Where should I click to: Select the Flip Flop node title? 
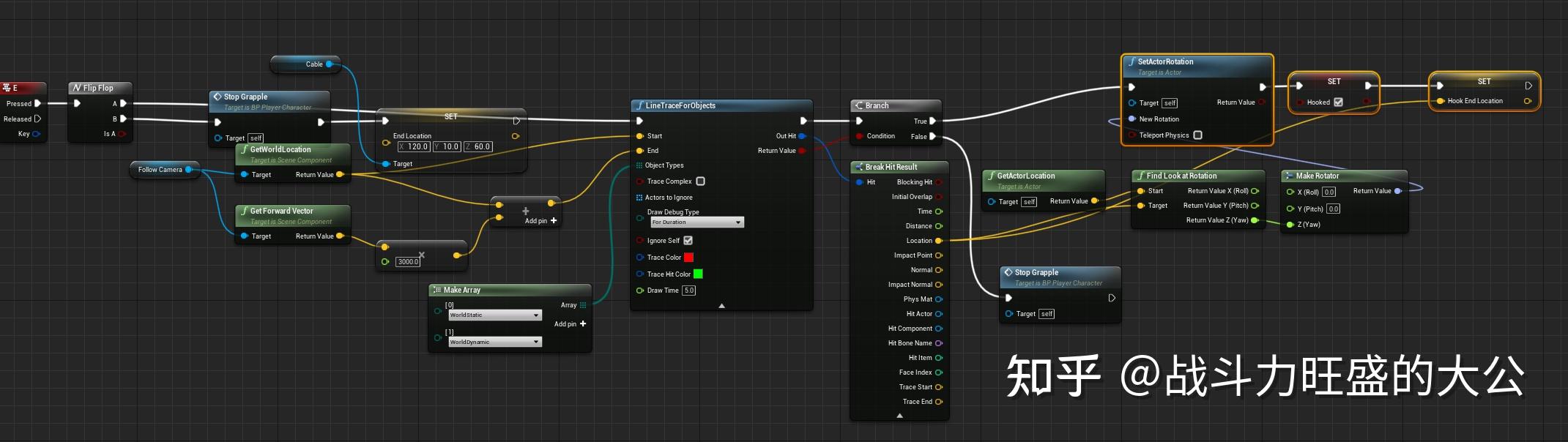pyautogui.click(x=98, y=88)
